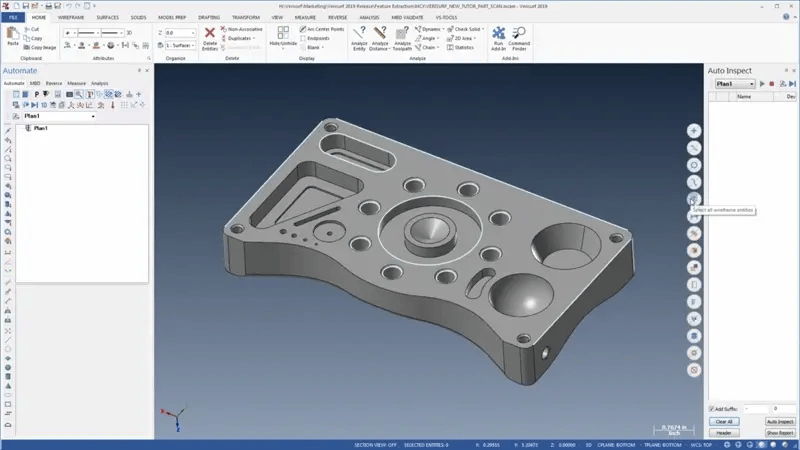Open the Plan1 dropdown in Auto Inspect
This screenshot has height=450, width=800.
tap(751, 84)
